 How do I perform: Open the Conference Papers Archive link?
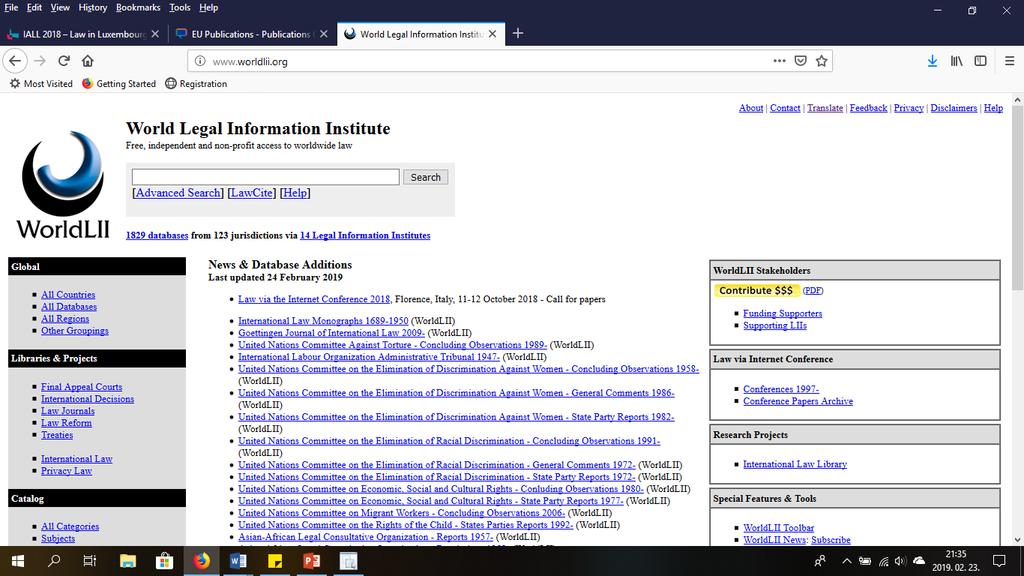798,401
